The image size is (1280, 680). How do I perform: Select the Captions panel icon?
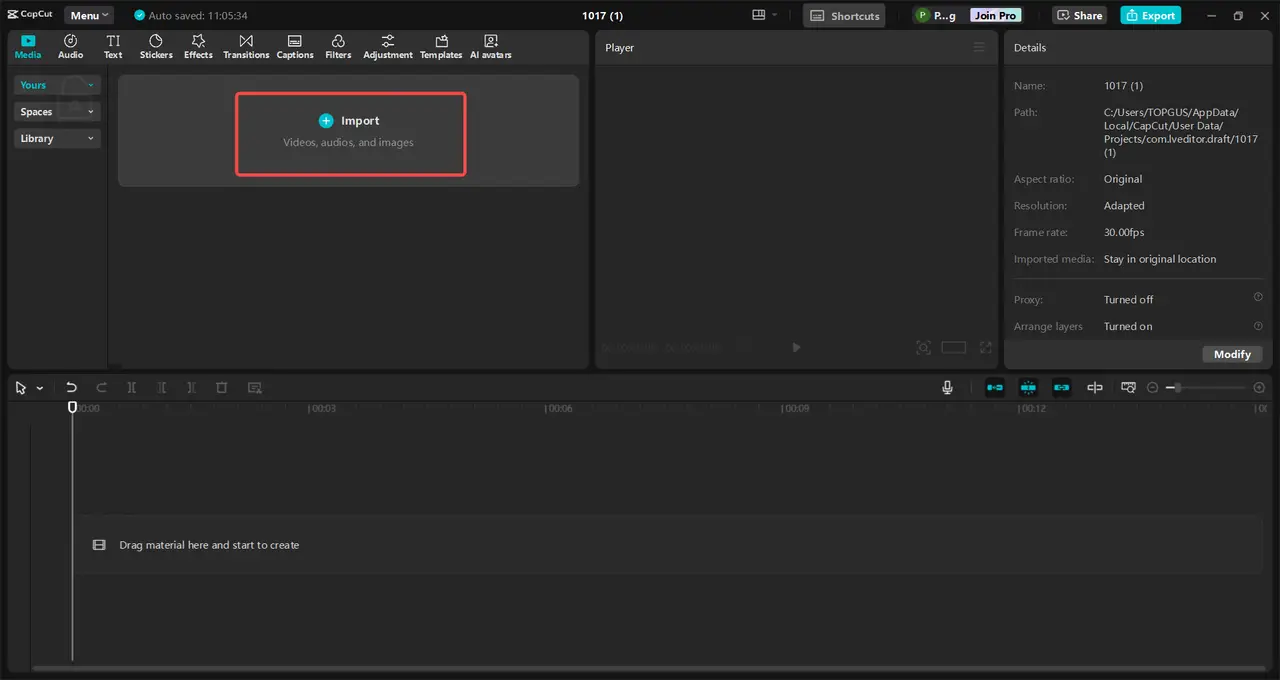(x=294, y=46)
